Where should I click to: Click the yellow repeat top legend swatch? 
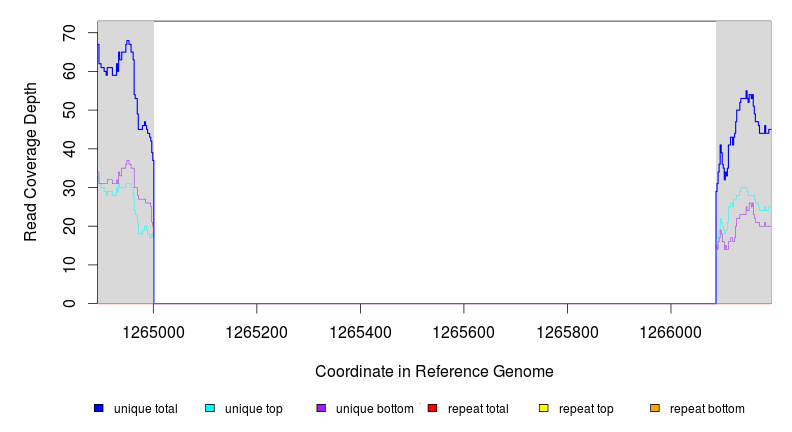[x=543, y=409]
